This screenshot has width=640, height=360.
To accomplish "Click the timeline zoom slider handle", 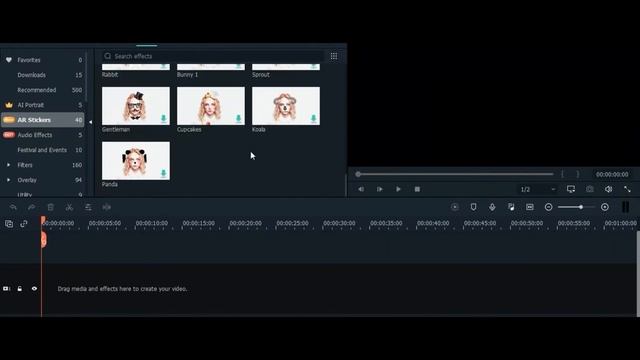I will 581,207.
